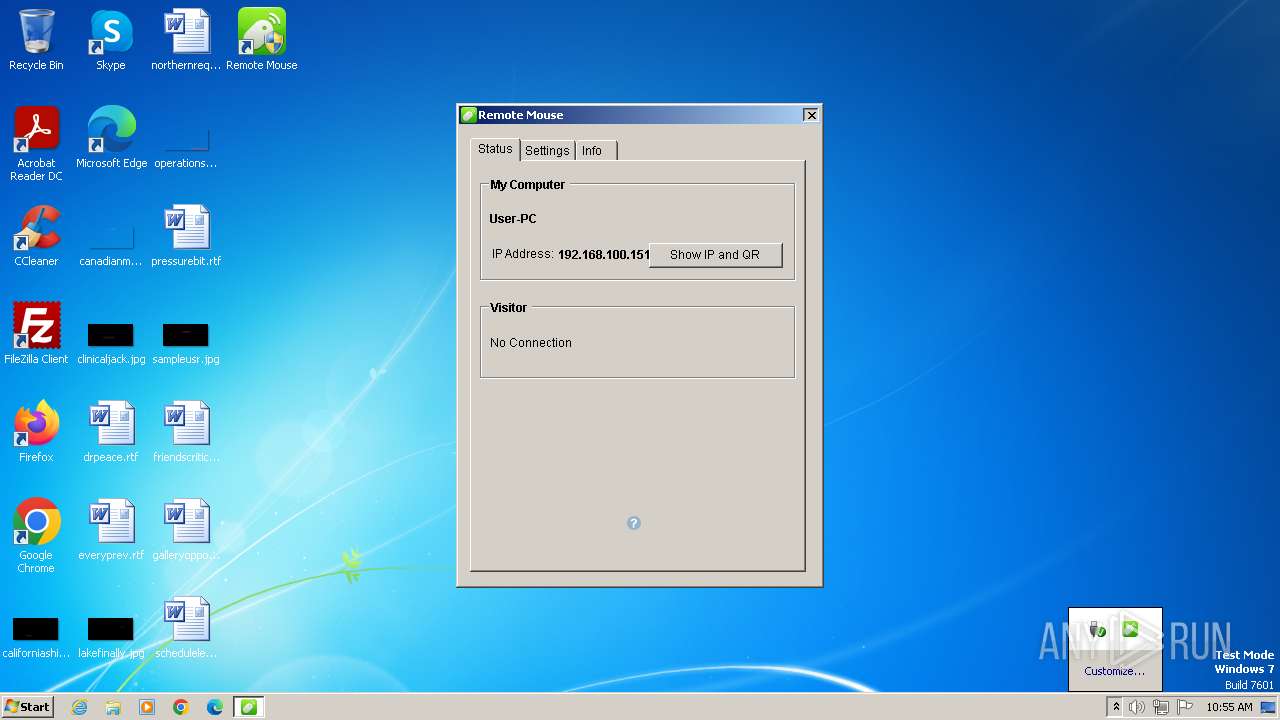The height and width of the screenshot is (720, 1280).
Task: Open Edge from the taskbar
Action: point(215,707)
